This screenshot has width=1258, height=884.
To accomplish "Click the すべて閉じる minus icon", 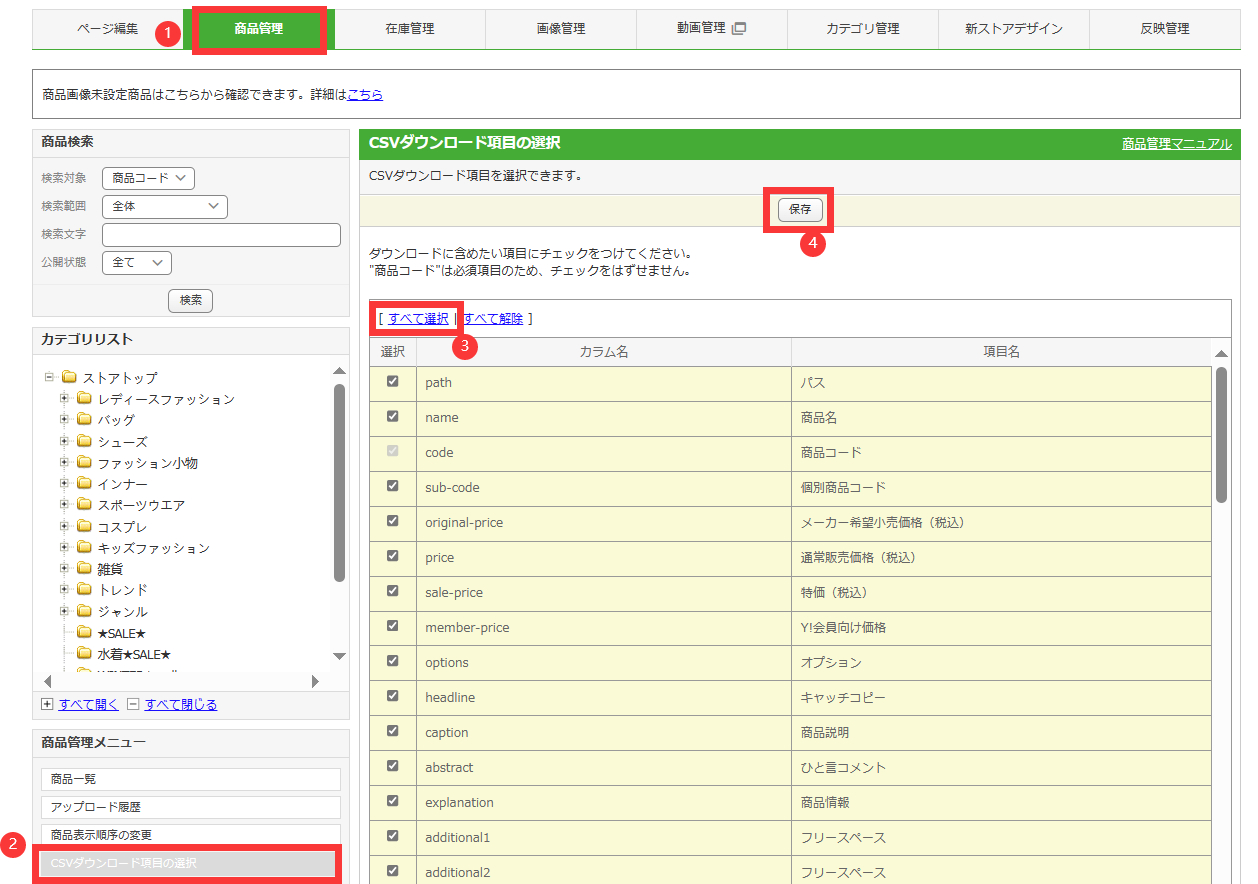I will pos(133,704).
